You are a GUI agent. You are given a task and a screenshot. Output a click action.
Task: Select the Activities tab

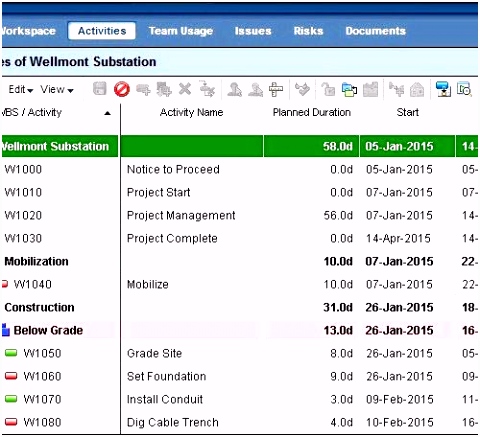(x=102, y=31)
